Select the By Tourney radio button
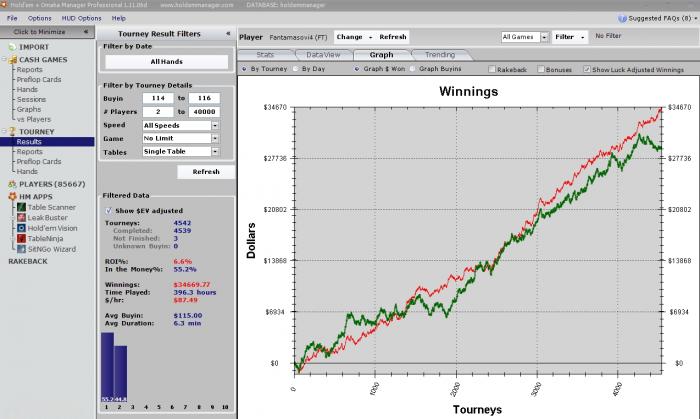The image size is (700, 419). (x=244, y=69)
